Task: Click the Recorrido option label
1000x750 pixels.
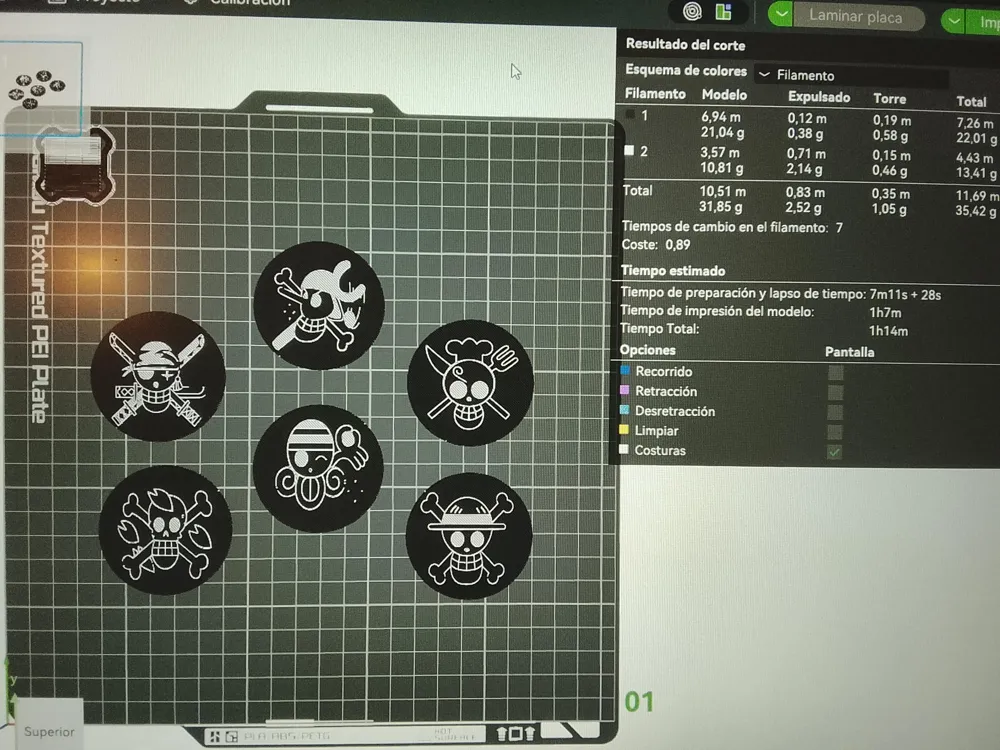Action: click(x=663, y=372)
